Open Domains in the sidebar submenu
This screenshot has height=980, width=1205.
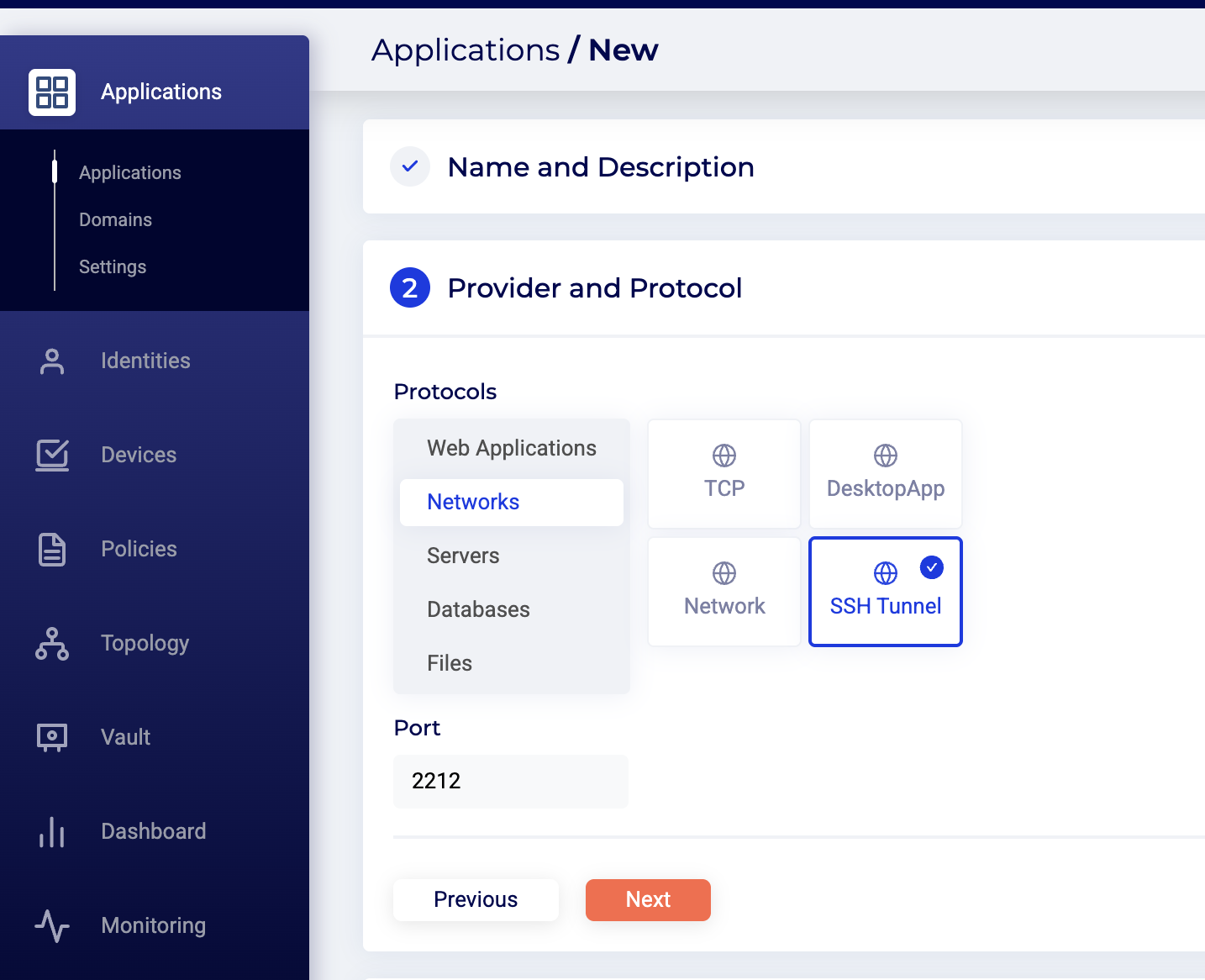115,220
